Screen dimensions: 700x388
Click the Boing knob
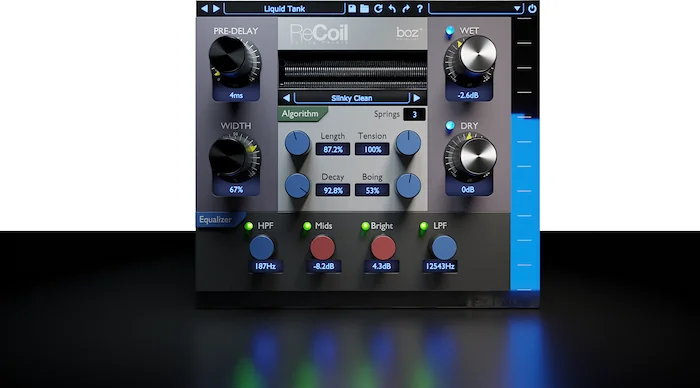pos(408,185)
